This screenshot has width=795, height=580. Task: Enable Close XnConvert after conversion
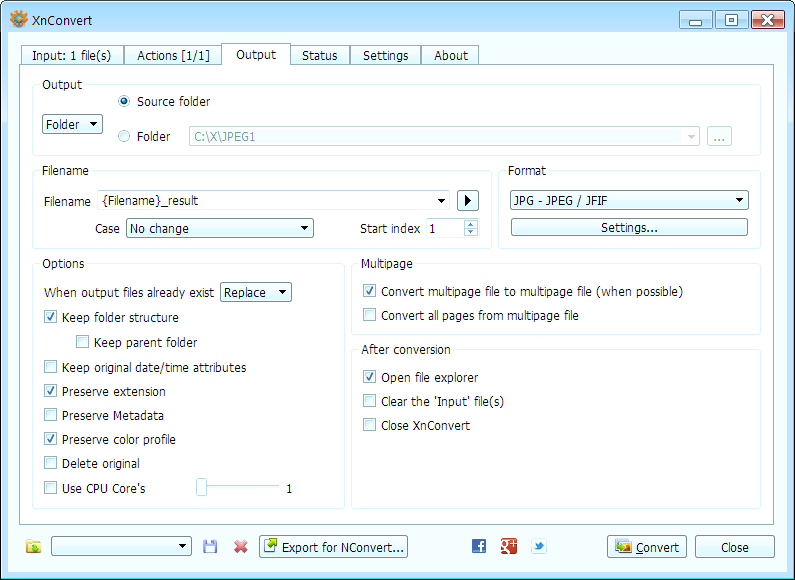click(369, 425)
